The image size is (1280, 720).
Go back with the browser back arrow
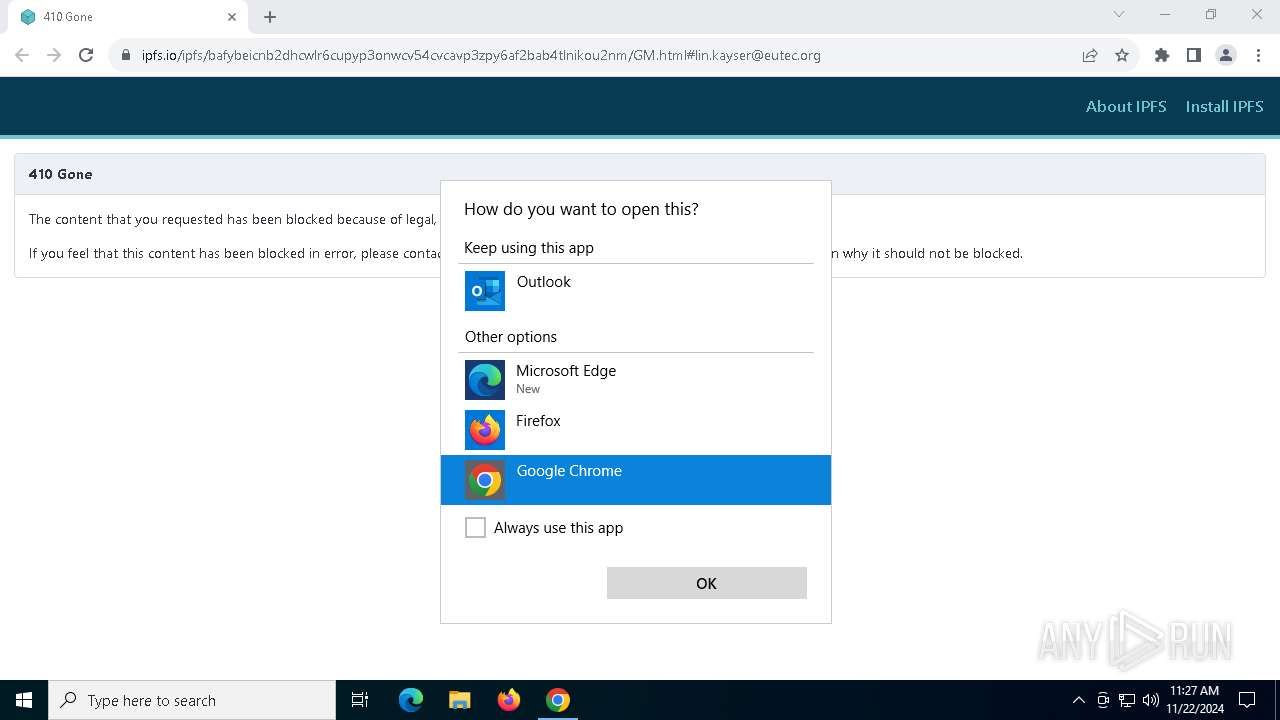coord(22,55)
